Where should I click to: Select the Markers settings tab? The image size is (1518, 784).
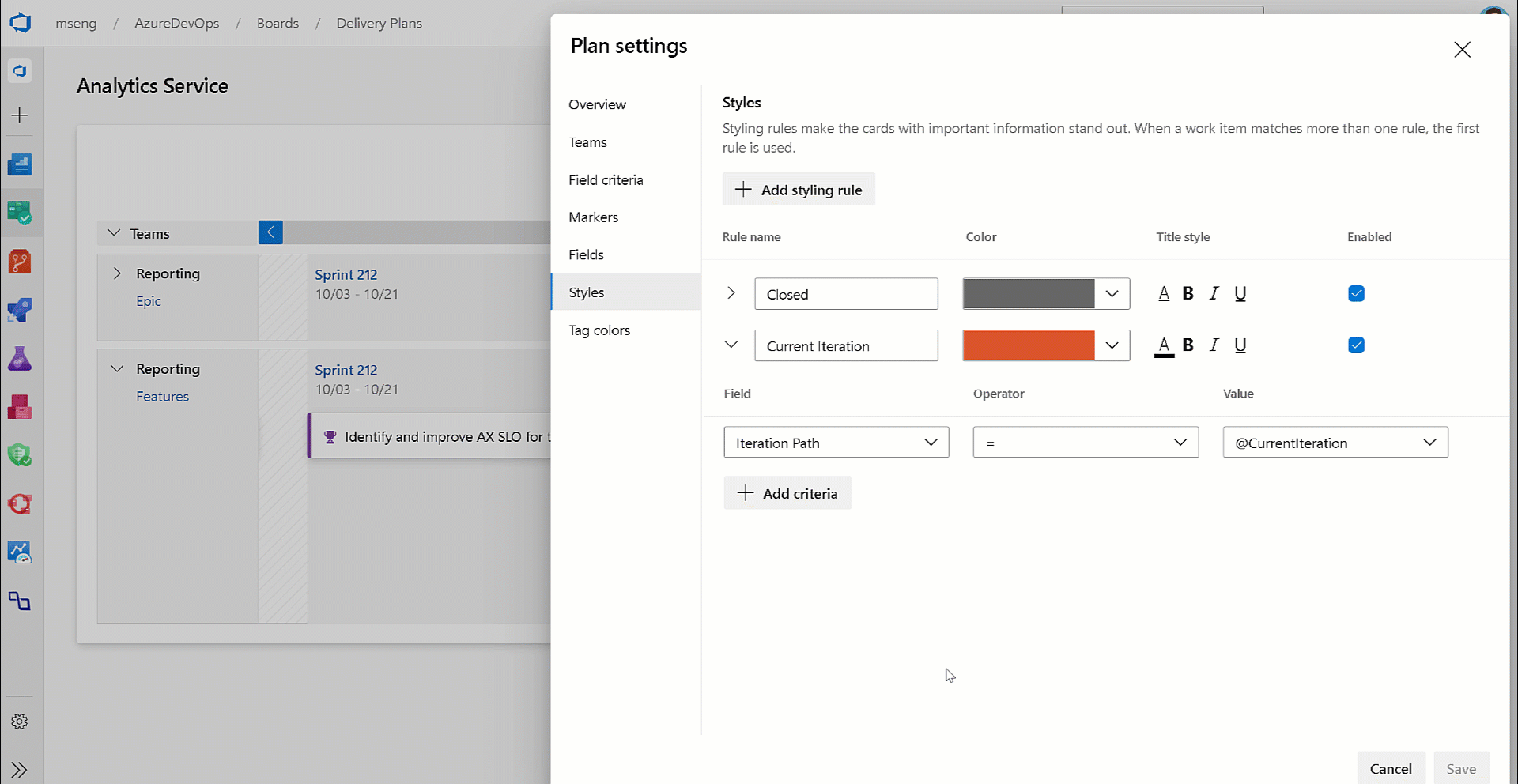coord(625,217)
